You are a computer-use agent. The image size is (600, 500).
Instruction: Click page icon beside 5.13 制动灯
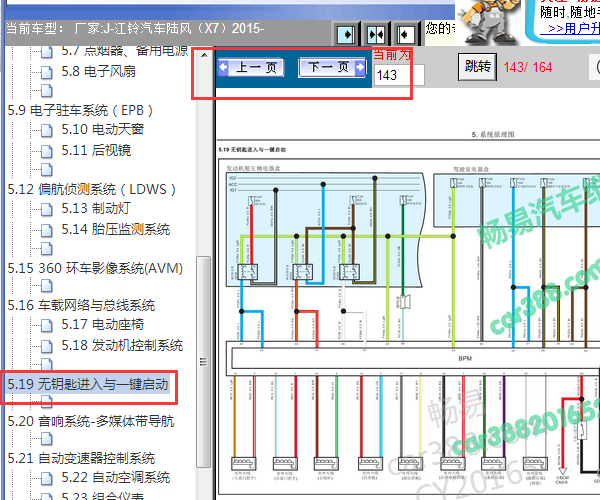click(x=47, y=209)
